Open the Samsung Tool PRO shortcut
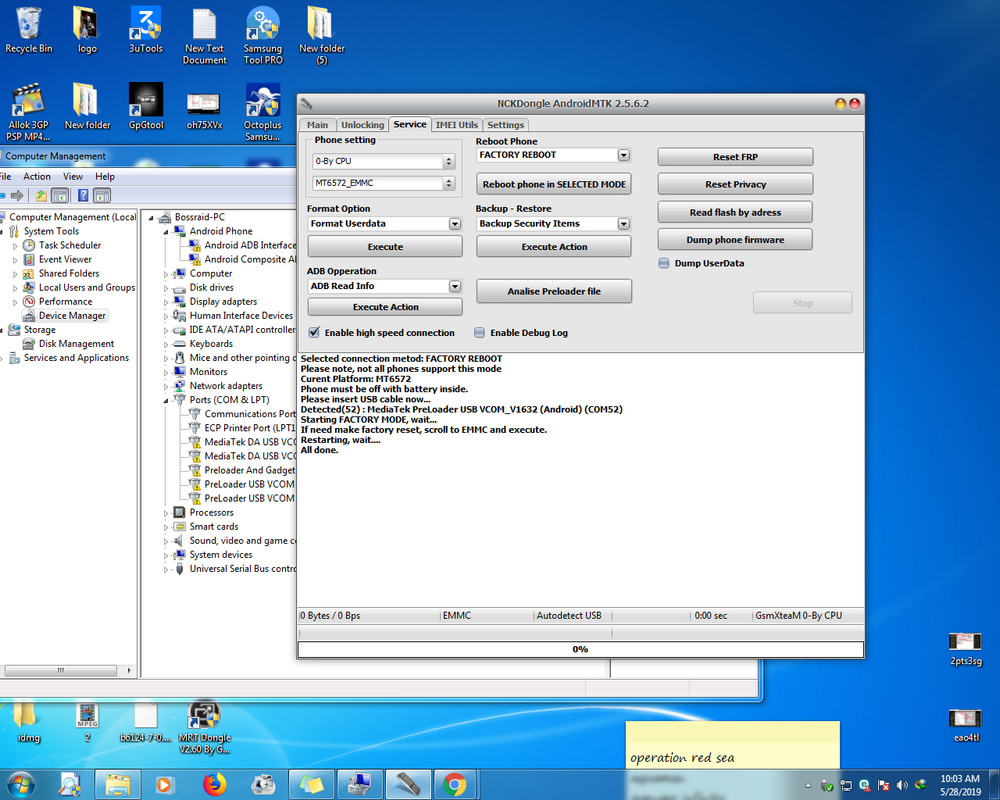Screen dimensions: 1000x800 tap(263, 36)
